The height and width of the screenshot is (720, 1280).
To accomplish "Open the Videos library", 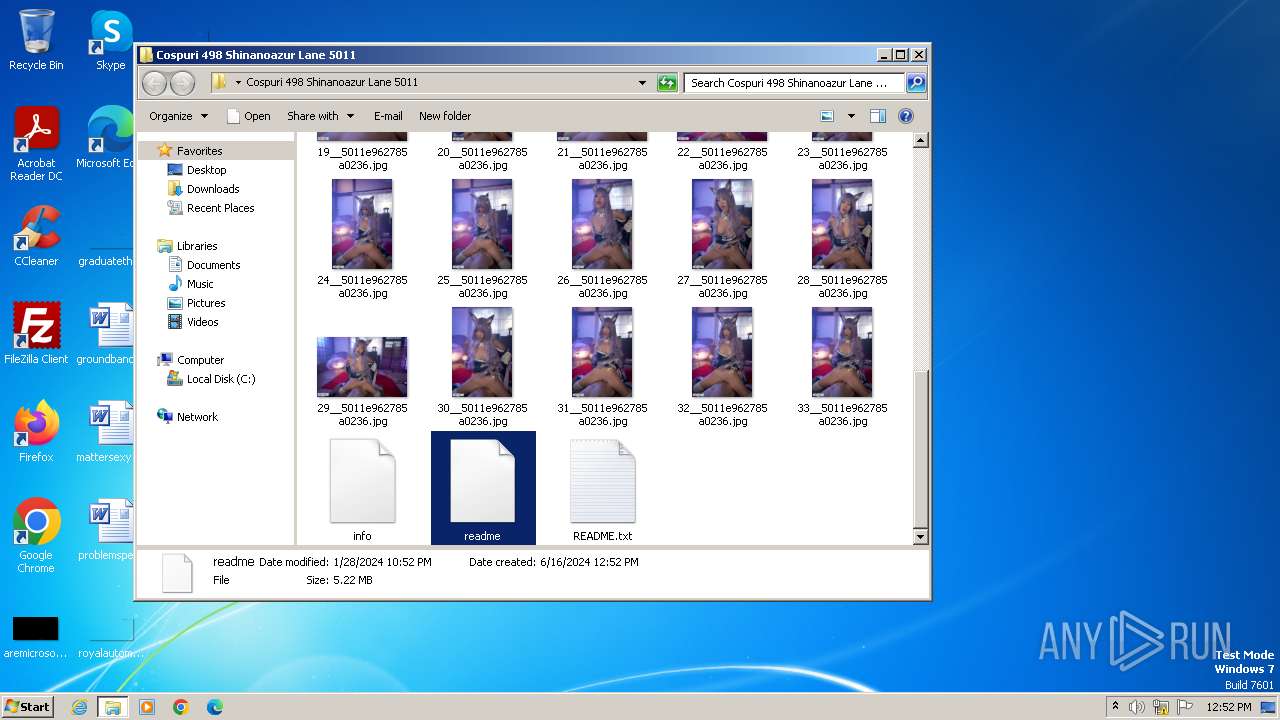I will click(202, 322).
